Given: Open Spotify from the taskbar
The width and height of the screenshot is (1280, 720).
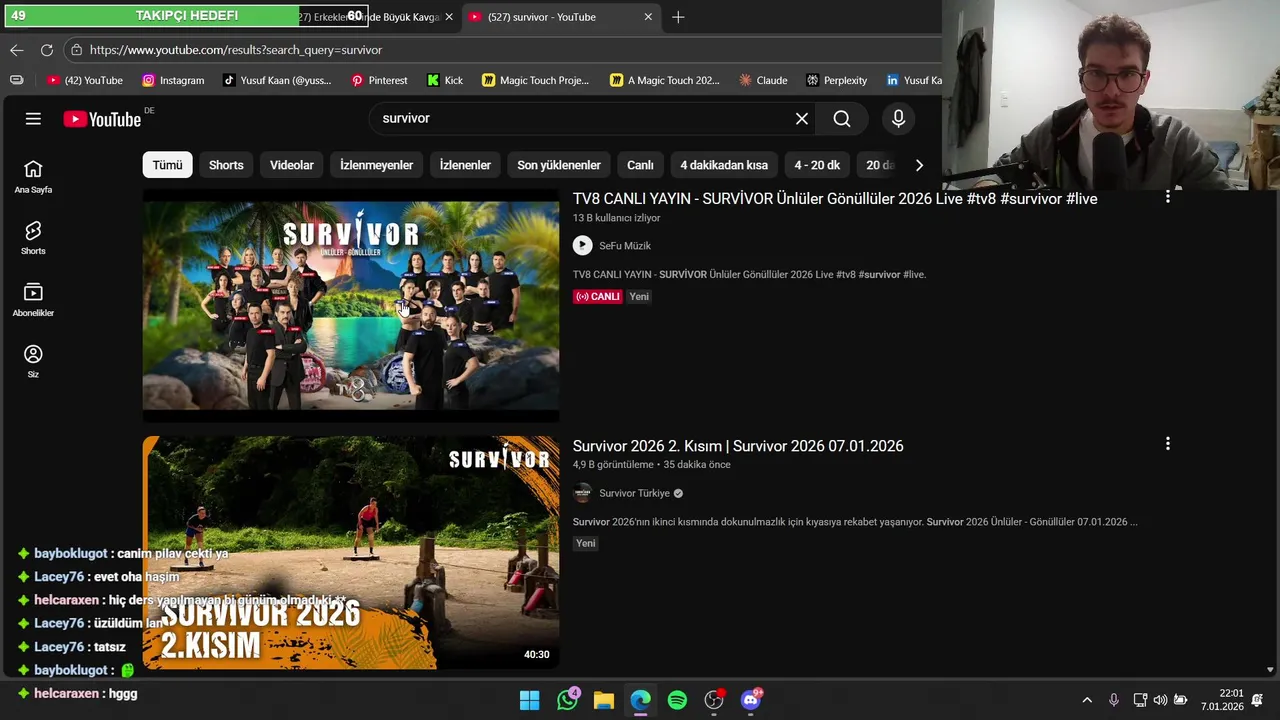Looking at the screenshot, I should click(x=677, y=700).
